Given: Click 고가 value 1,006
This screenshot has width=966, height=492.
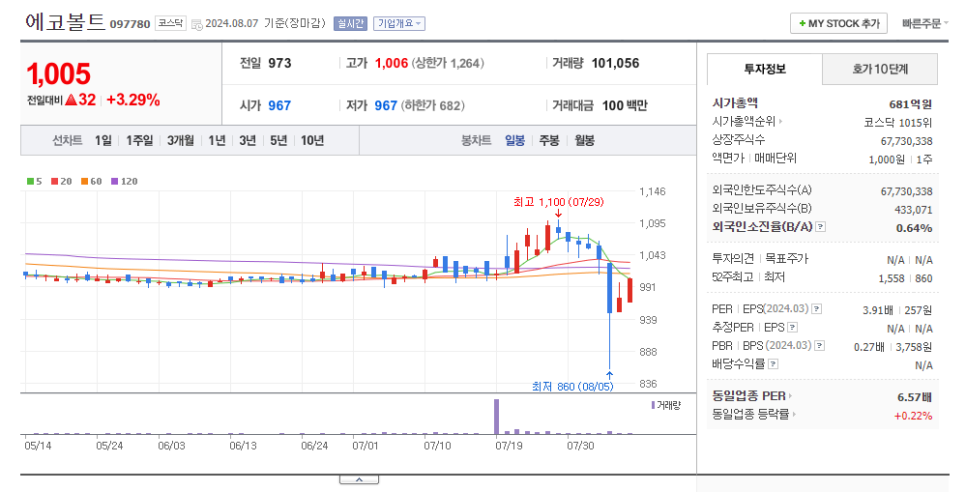Looking at the screenshot, I should [392, 63].
